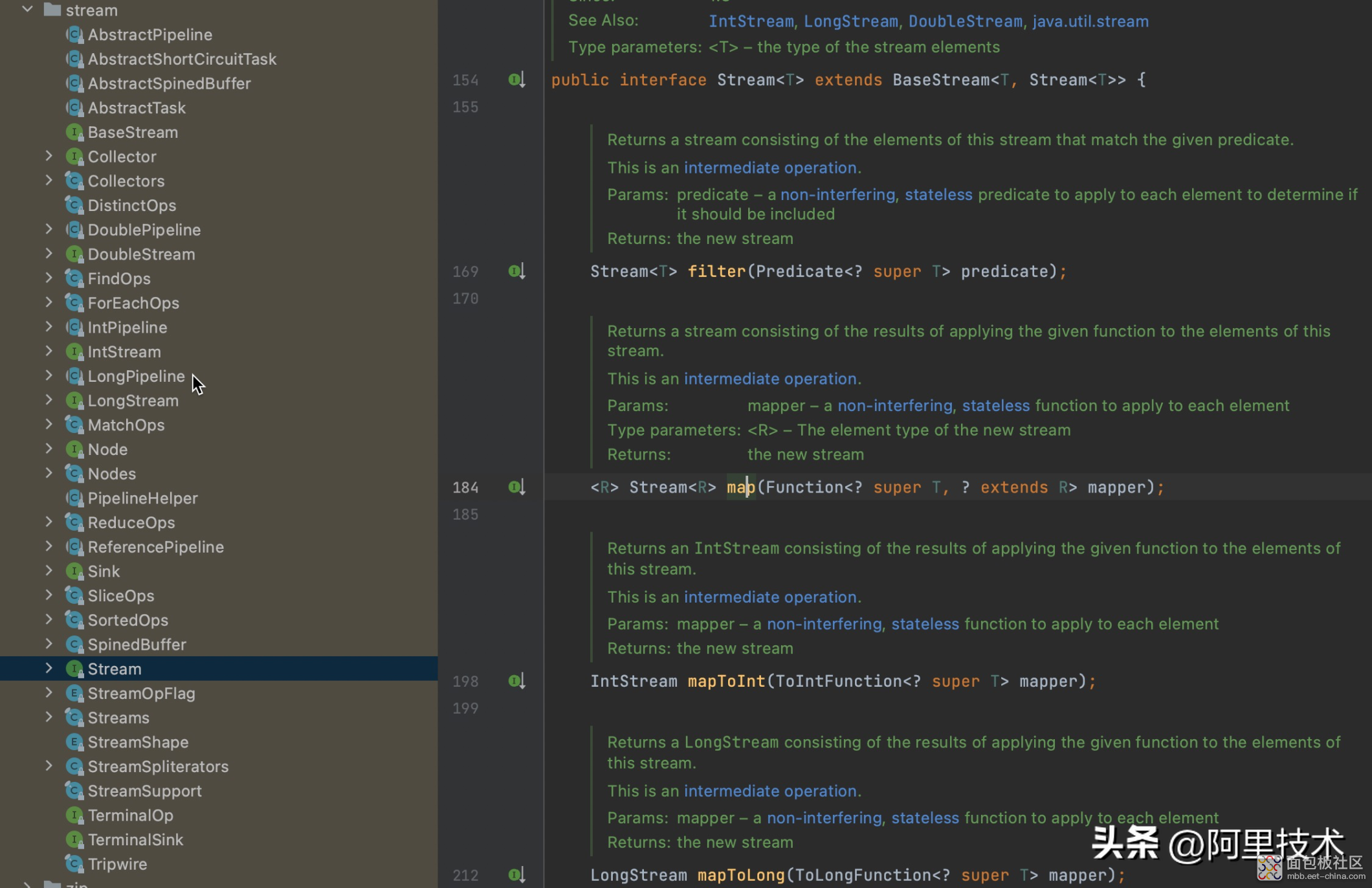Screen dimensions: 1372x888
Task: Click the Tripwire class icon
Action: point(75,864)
